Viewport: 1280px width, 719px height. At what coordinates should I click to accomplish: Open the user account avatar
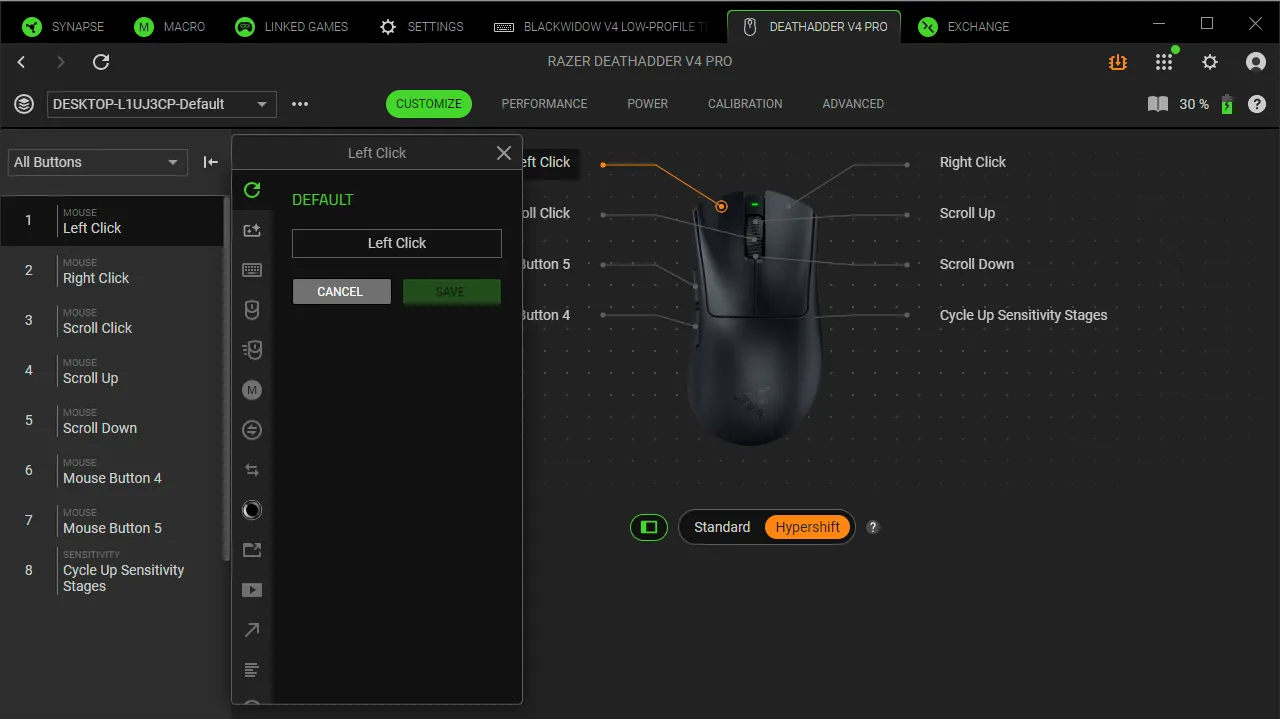click(1256, 62)
